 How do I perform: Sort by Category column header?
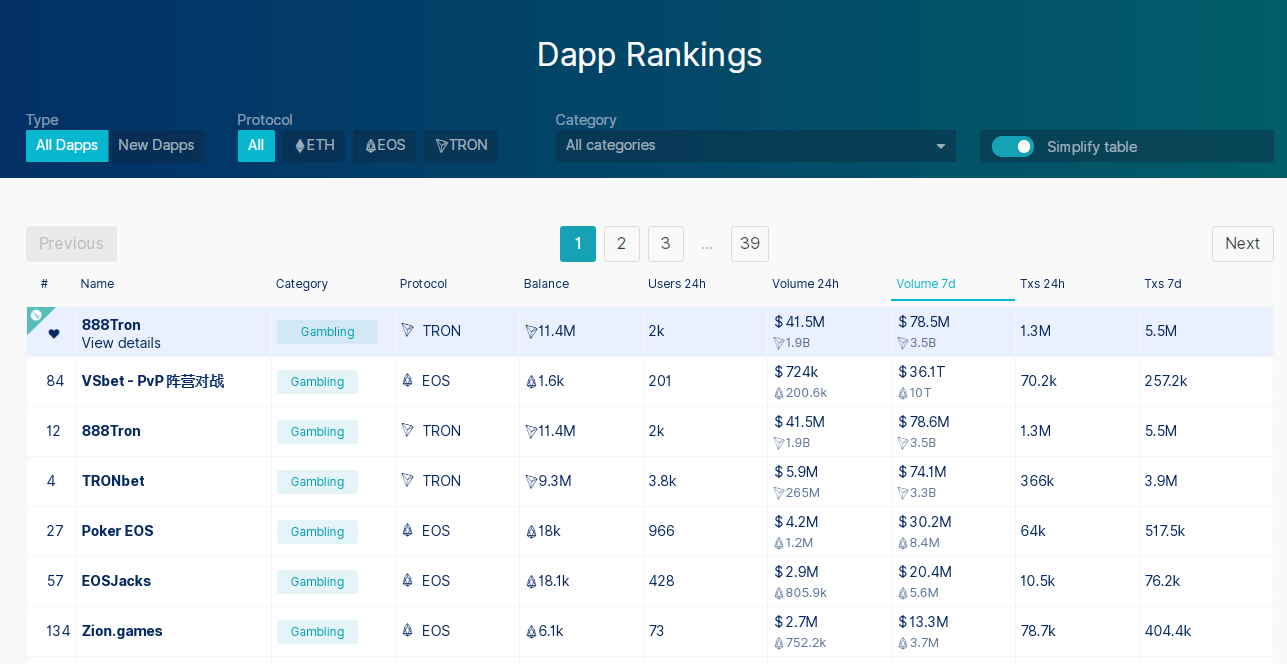(302, 284)
